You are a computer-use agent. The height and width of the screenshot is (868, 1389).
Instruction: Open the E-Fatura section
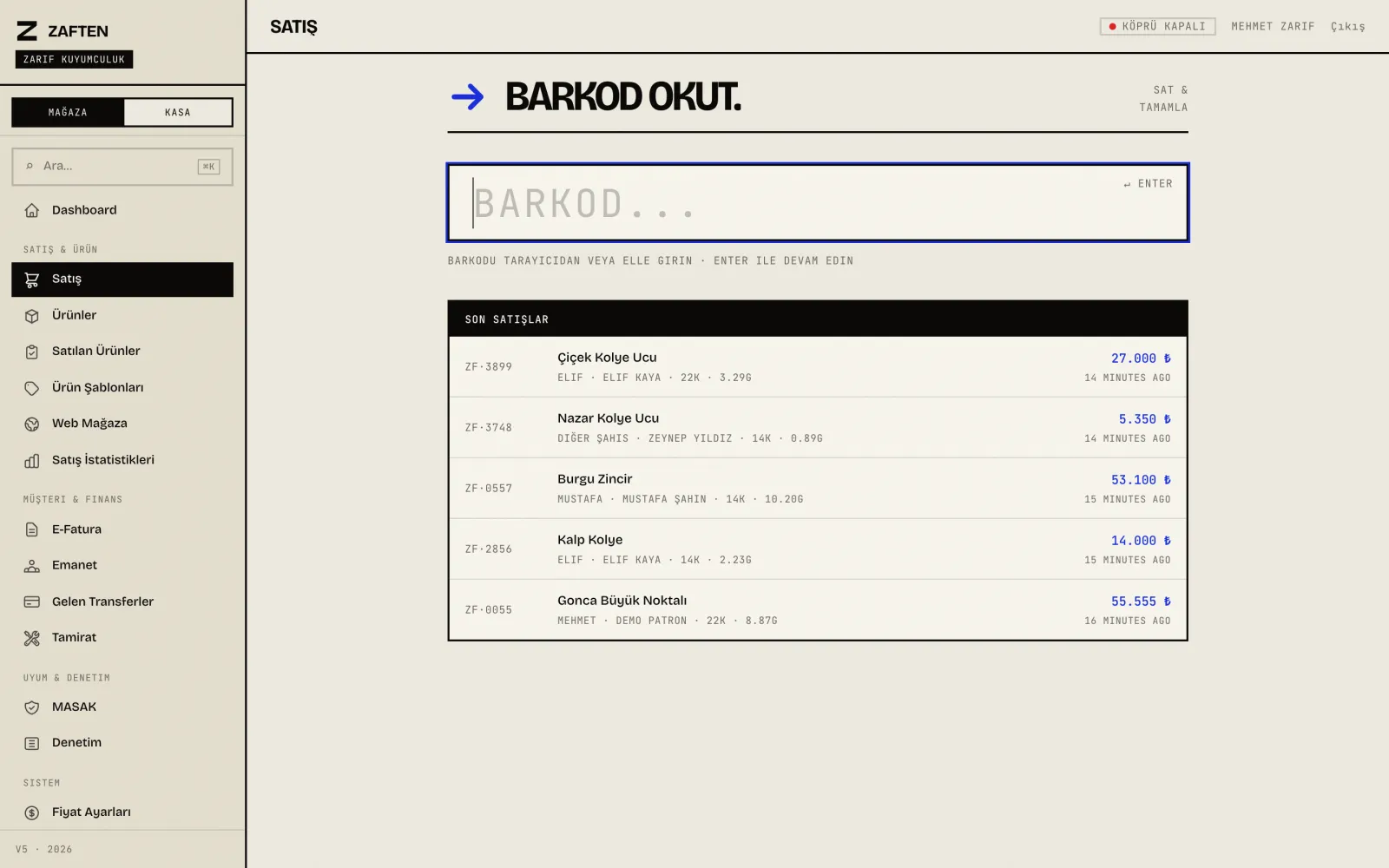click(x=122, y=529)
